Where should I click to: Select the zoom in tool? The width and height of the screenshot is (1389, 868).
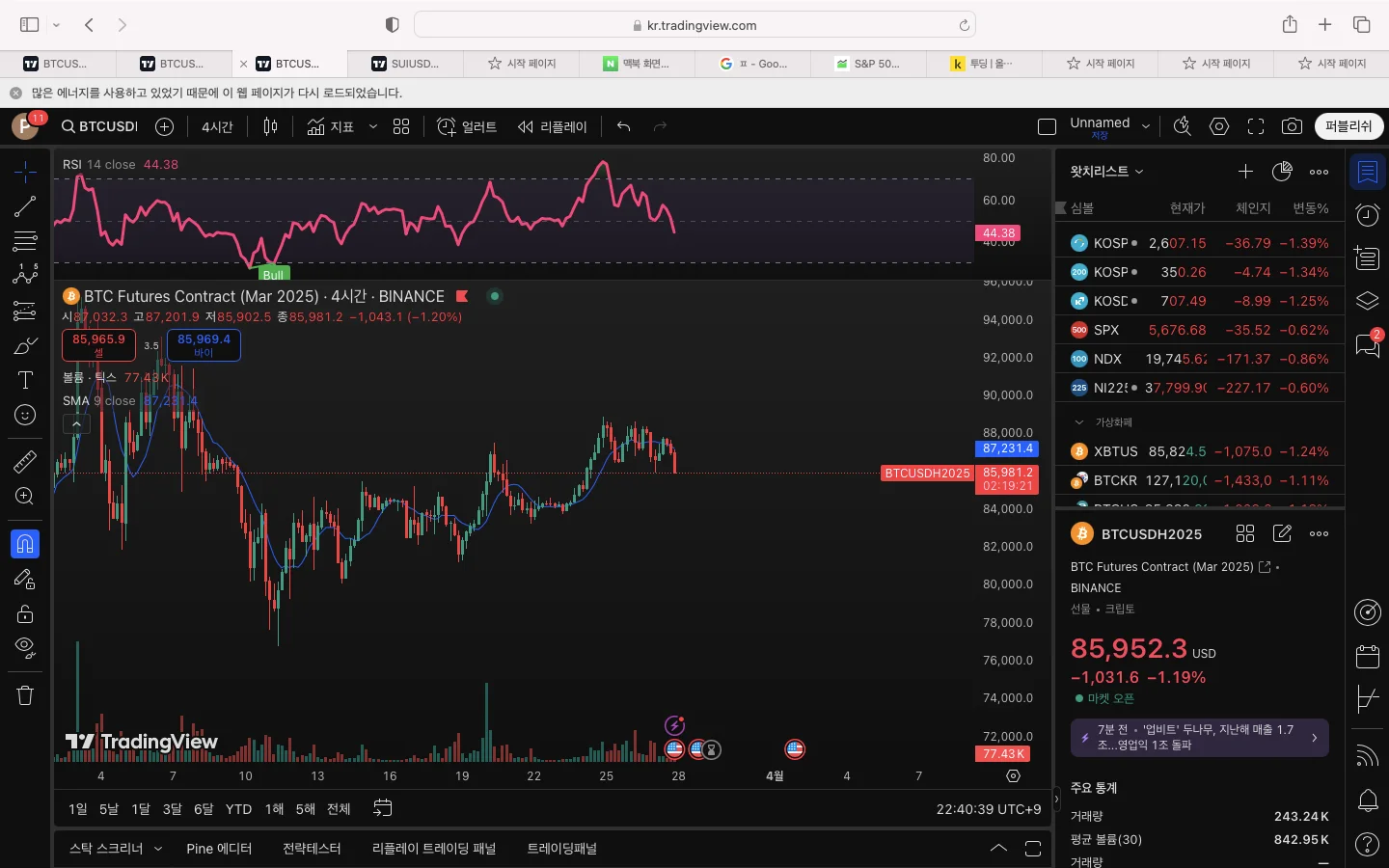coord(25,497)
